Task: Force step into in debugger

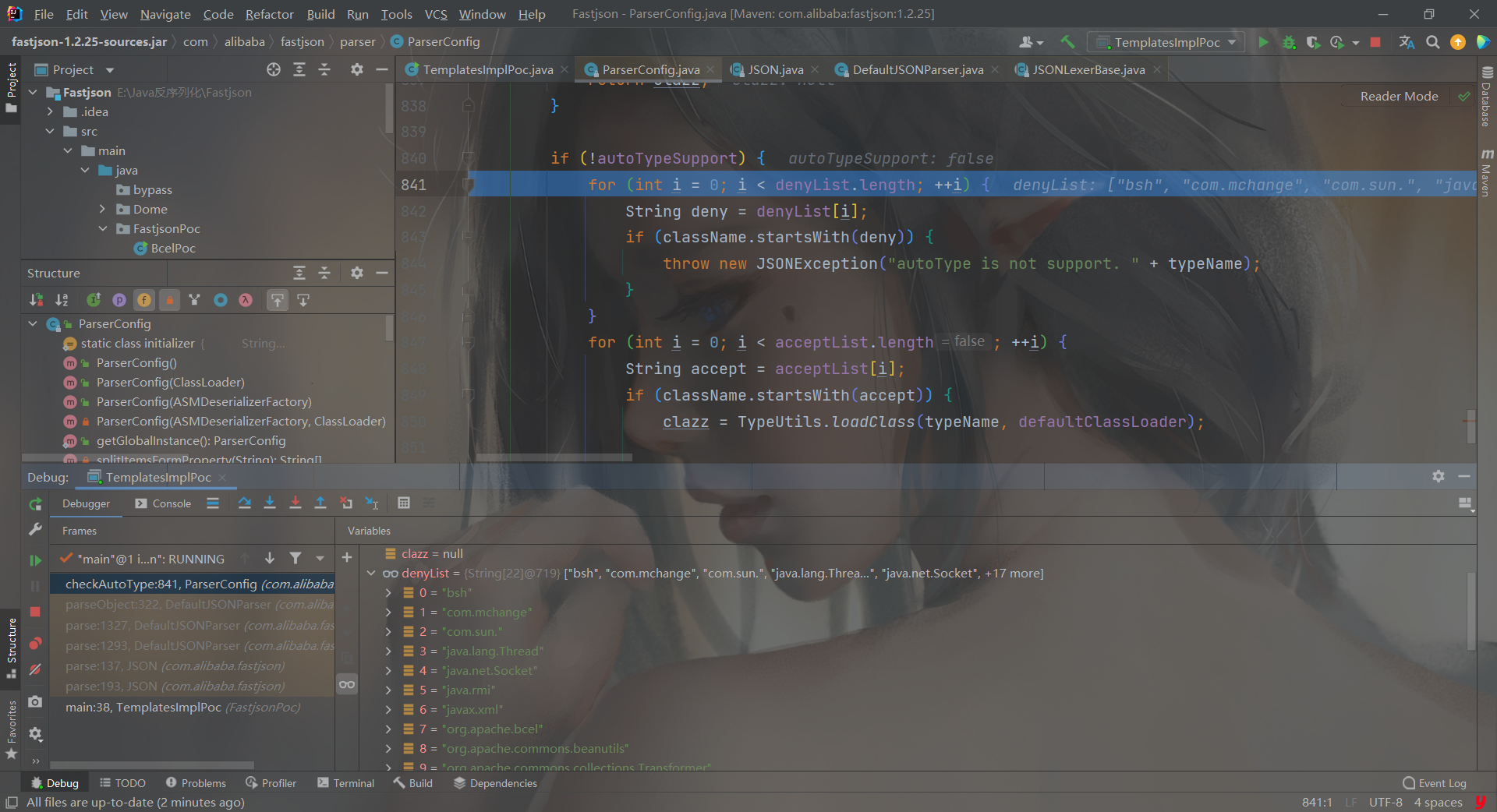Action: (295, 503)
